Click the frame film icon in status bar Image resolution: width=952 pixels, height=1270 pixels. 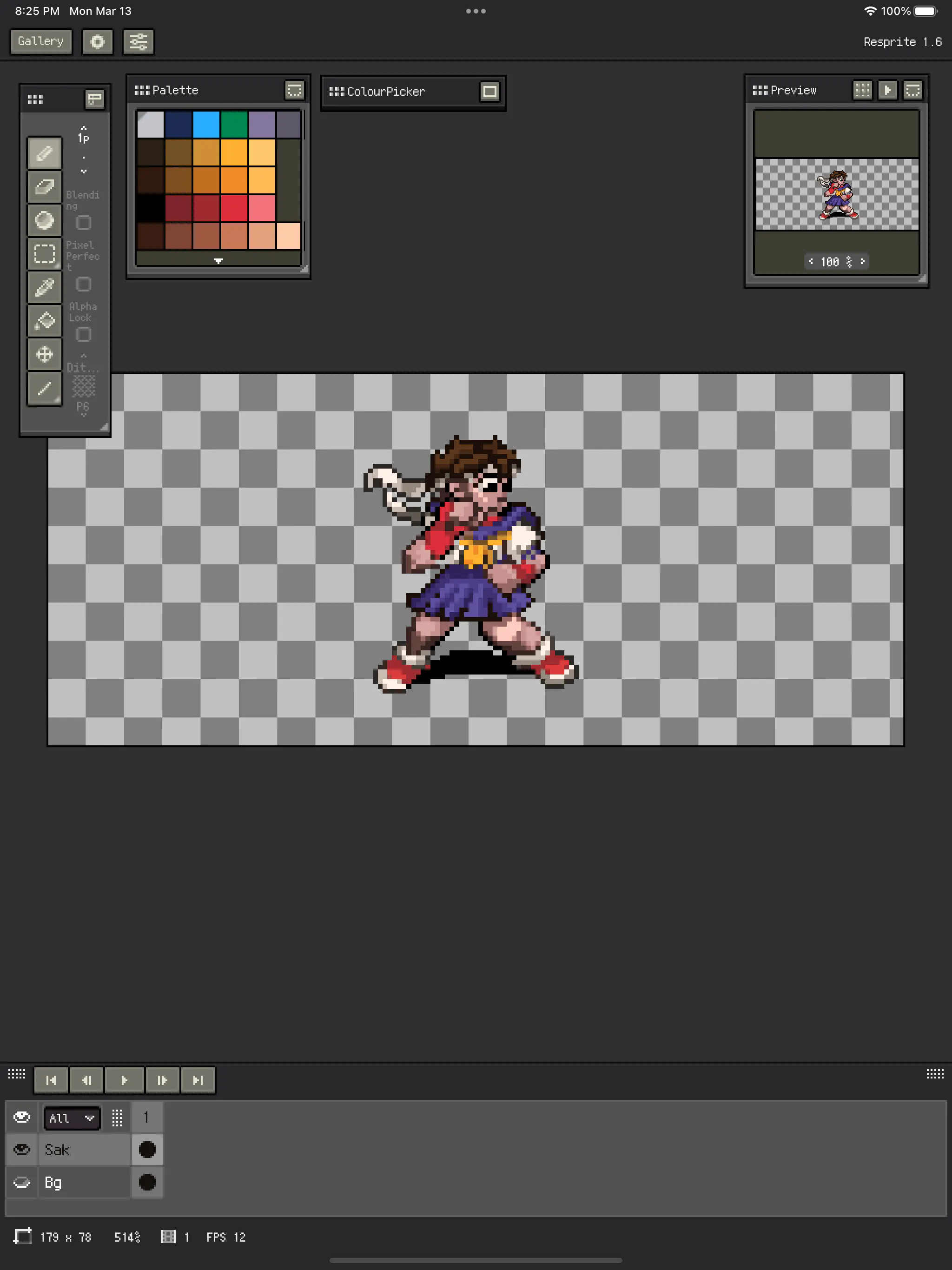coord(168,1236)
